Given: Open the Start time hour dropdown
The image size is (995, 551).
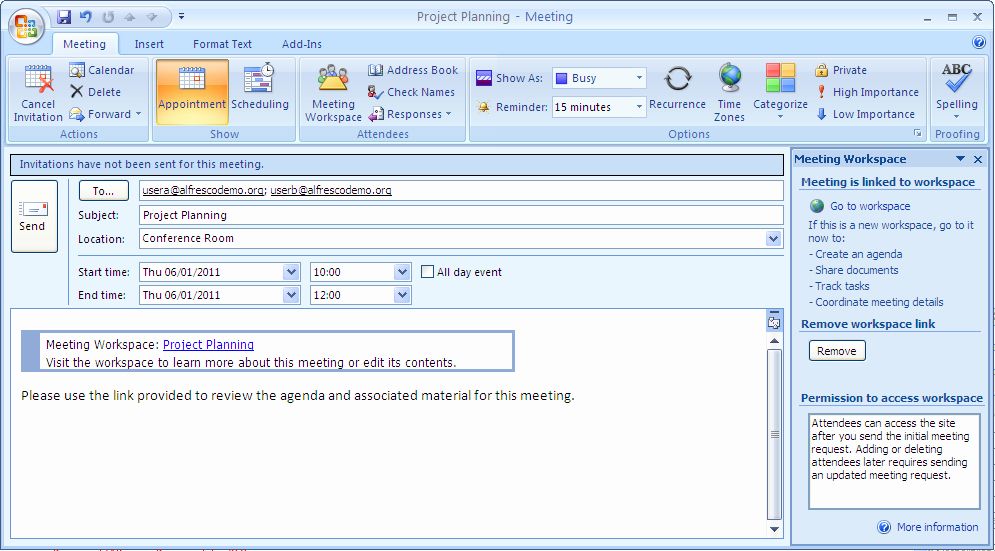Looking at the screenshot, I should pos(402,272).
